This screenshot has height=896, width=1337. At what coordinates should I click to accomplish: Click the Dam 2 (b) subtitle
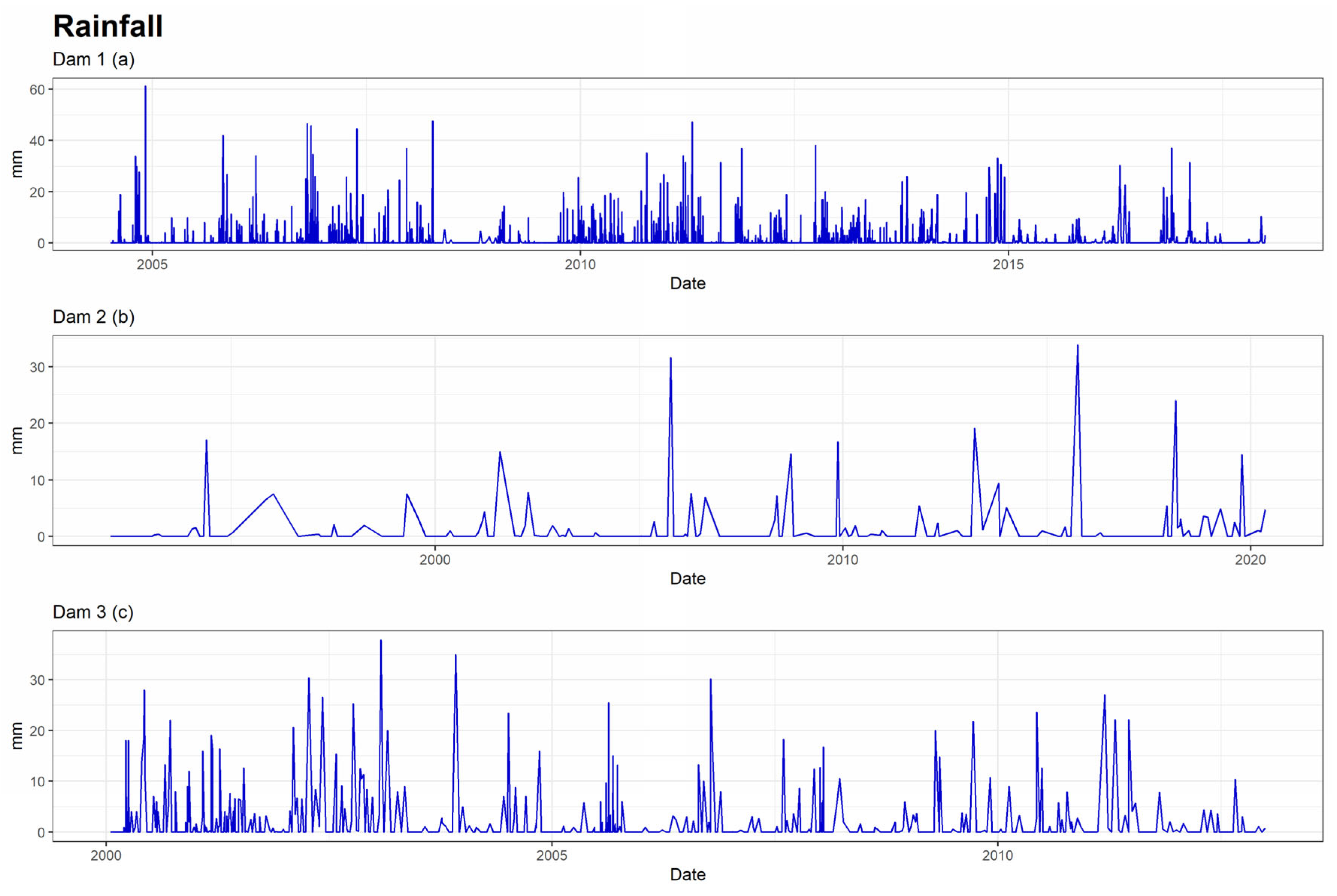click(x=93, y=317)
